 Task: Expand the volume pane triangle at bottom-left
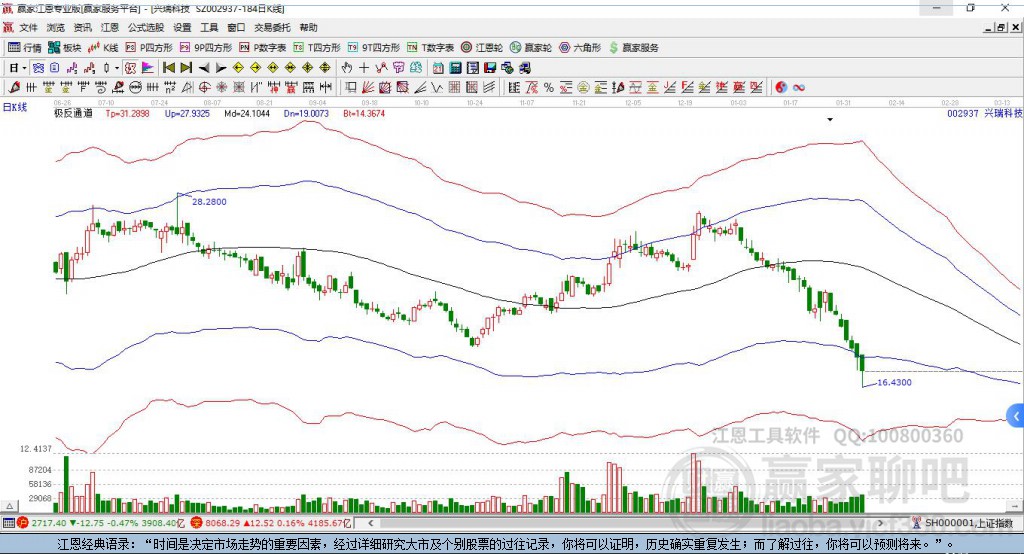pyautogui.click(x=9, y=506)
